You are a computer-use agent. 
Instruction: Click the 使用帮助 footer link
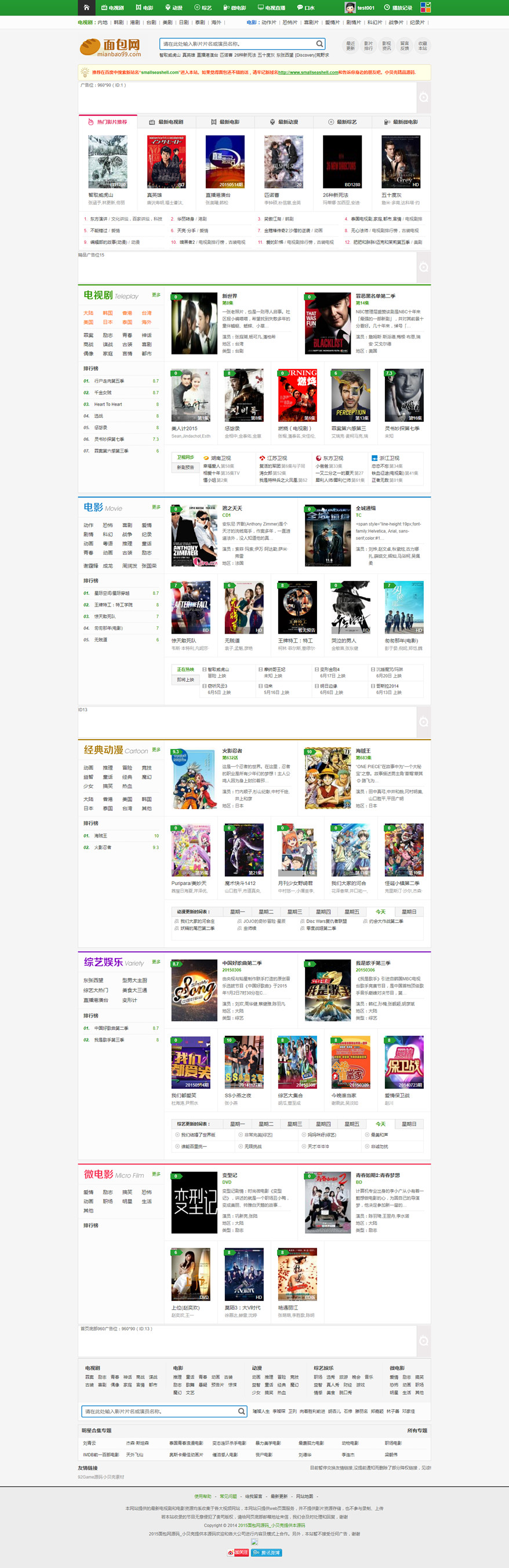(x=203, y=1496)
